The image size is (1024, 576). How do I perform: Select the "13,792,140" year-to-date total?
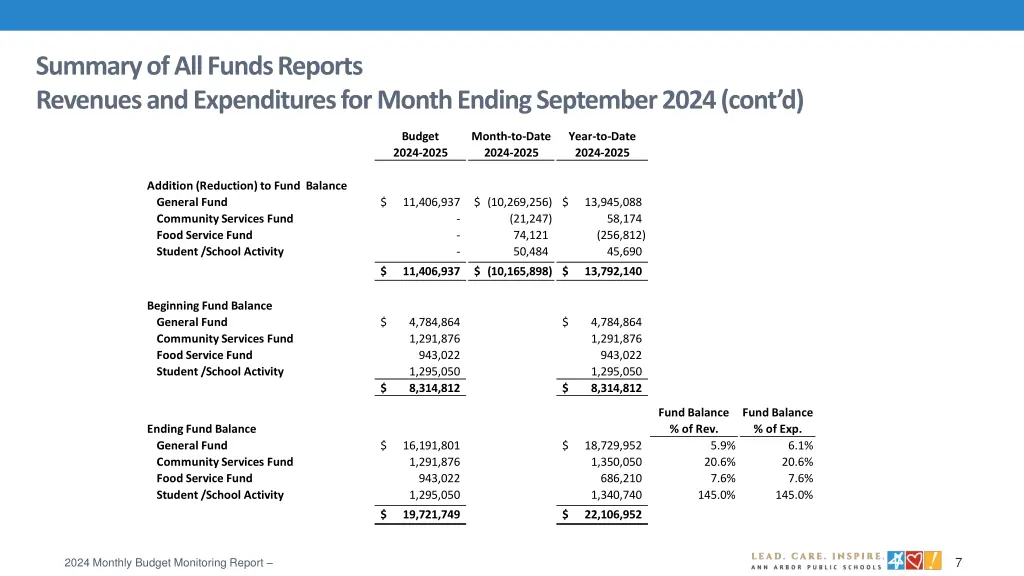click(613, 271)
